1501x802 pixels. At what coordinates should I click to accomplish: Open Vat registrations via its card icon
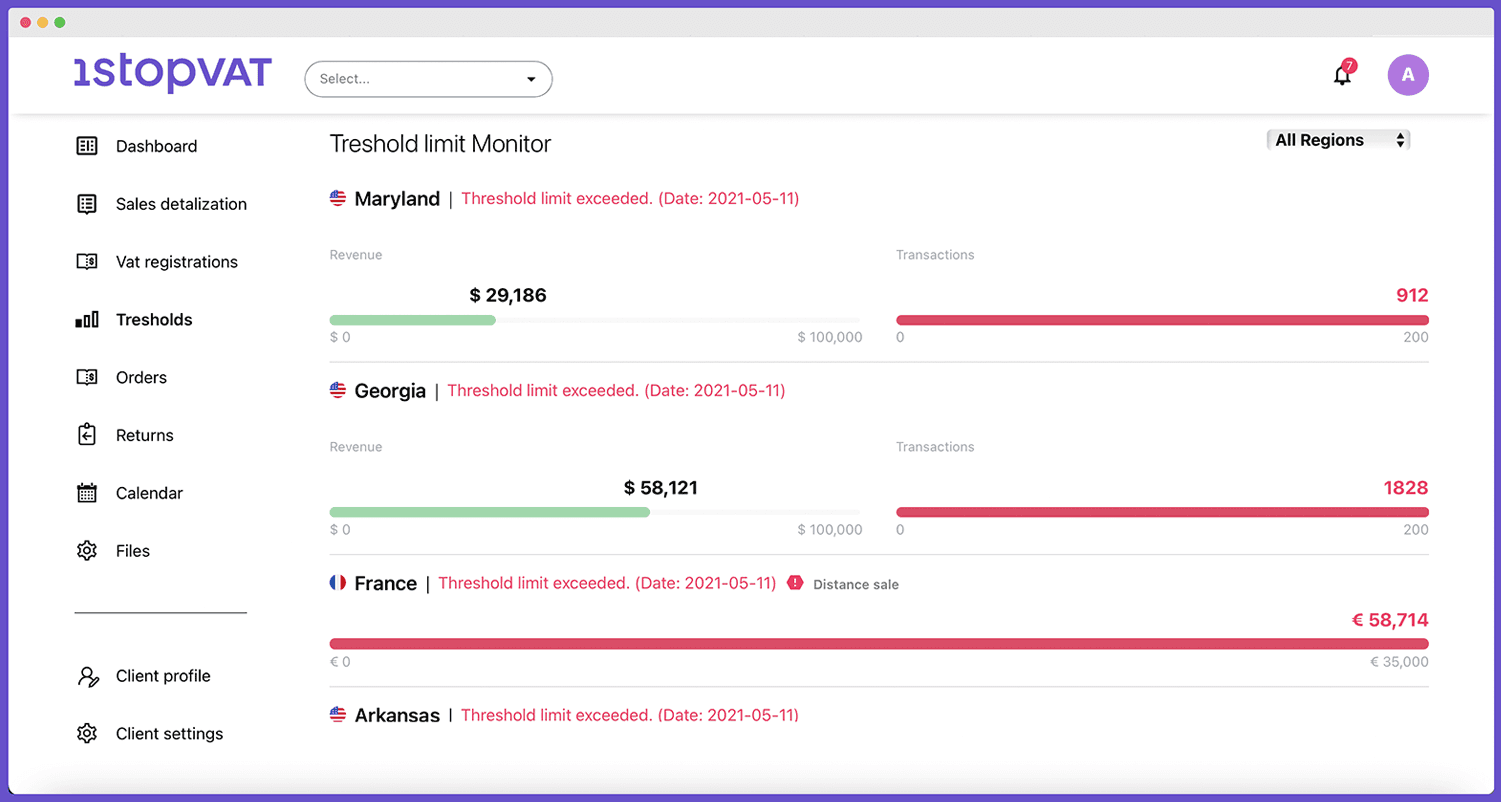[x=87, y=262]
